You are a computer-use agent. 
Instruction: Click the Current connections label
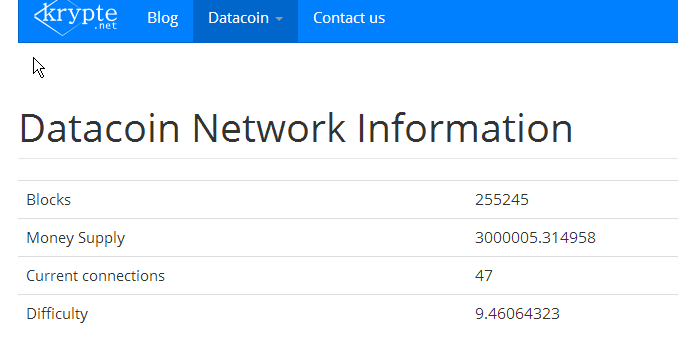96,276
